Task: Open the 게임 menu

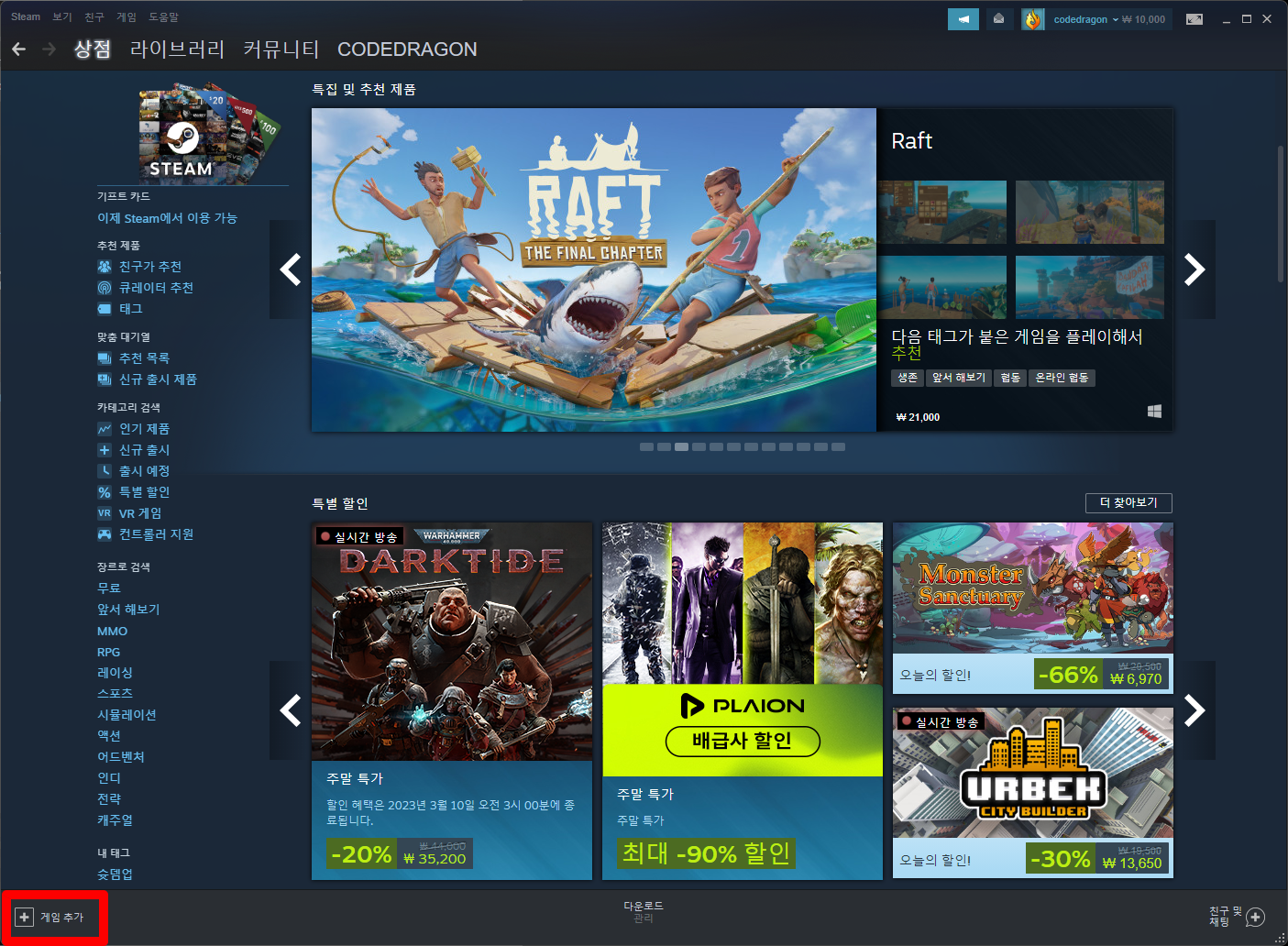Action: 127,16
